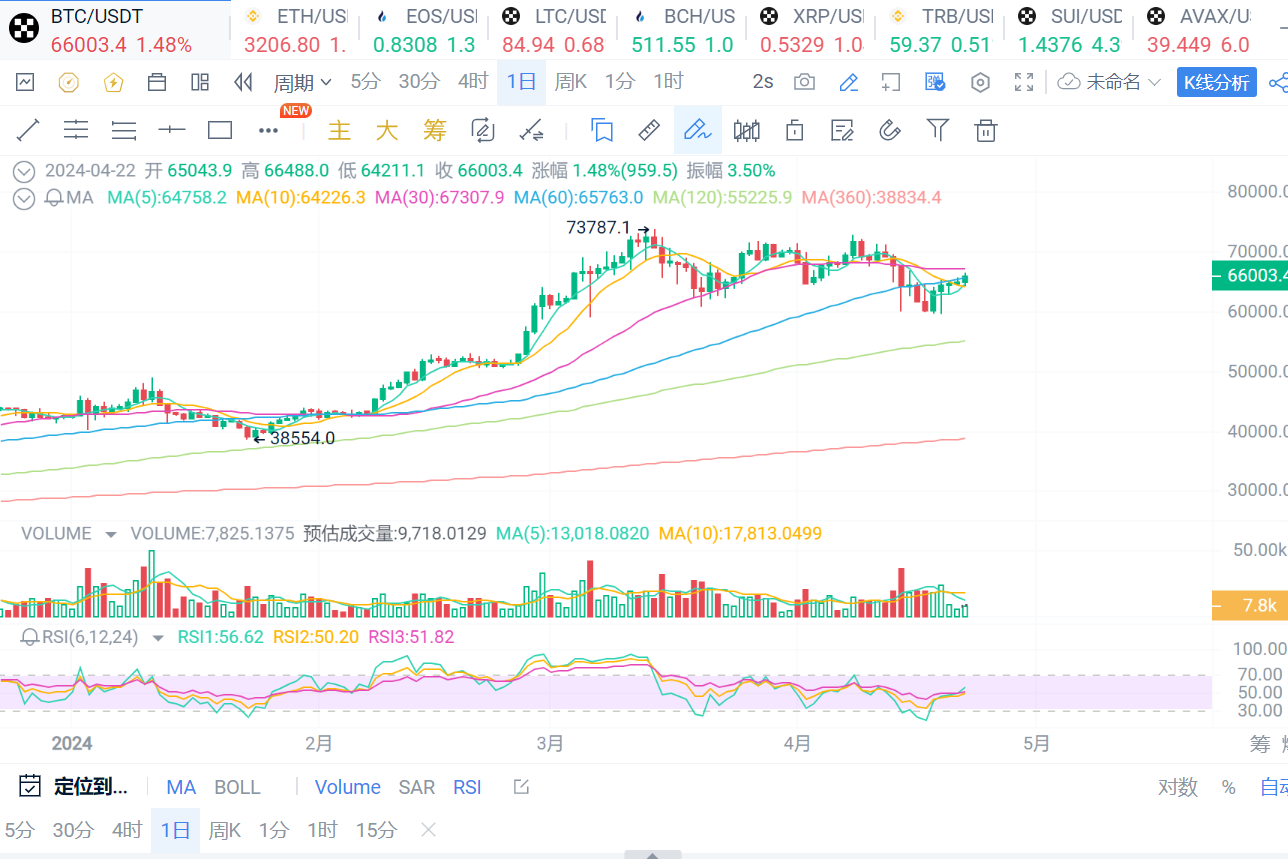
Task: Open the 周期 period dropdown
Action: point(303,82)
